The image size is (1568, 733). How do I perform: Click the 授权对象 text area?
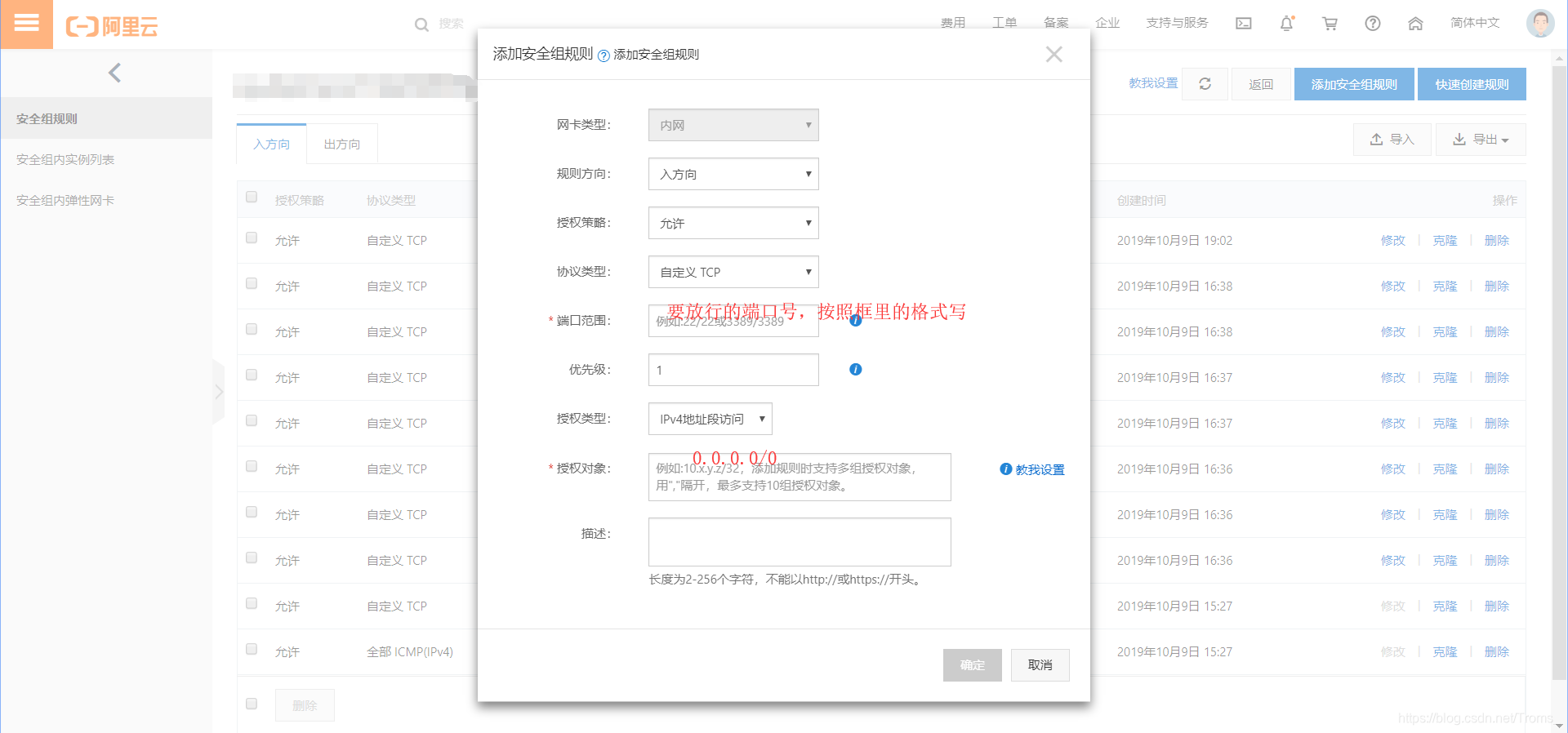tap(800, 477)
